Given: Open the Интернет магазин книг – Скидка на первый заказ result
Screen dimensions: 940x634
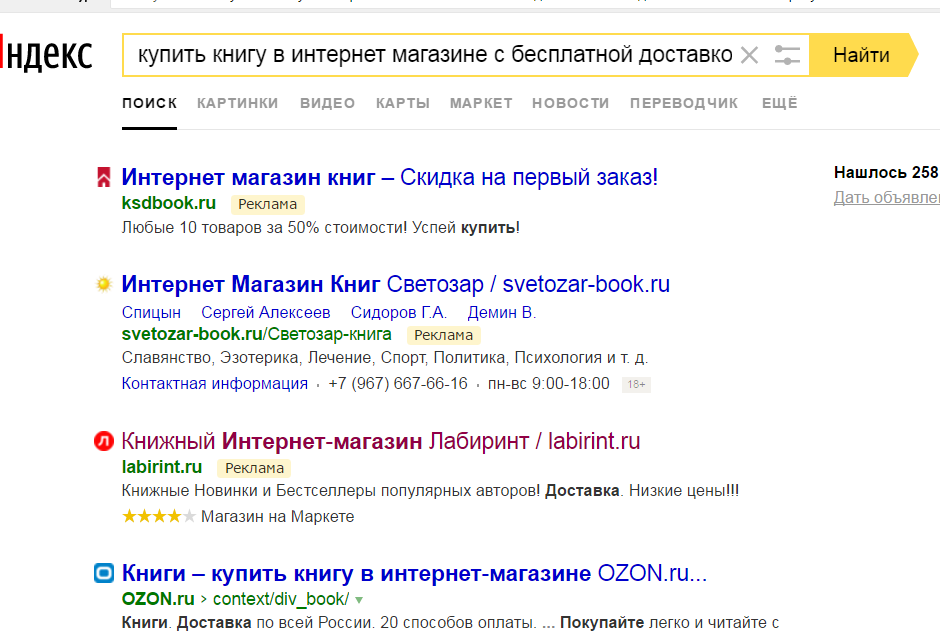Looking at the screenshot, I should click(x=390, y=177).
